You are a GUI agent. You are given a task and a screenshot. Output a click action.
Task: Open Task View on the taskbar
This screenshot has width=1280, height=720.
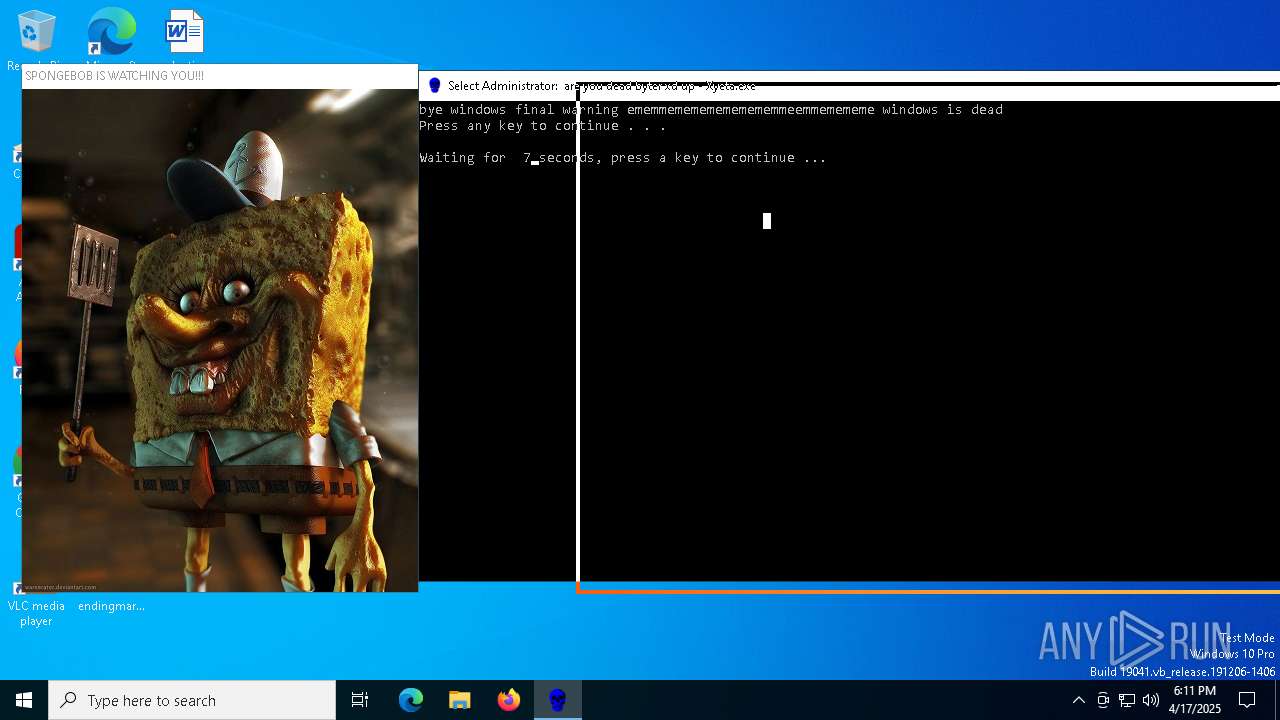click(x=360, y=700)
